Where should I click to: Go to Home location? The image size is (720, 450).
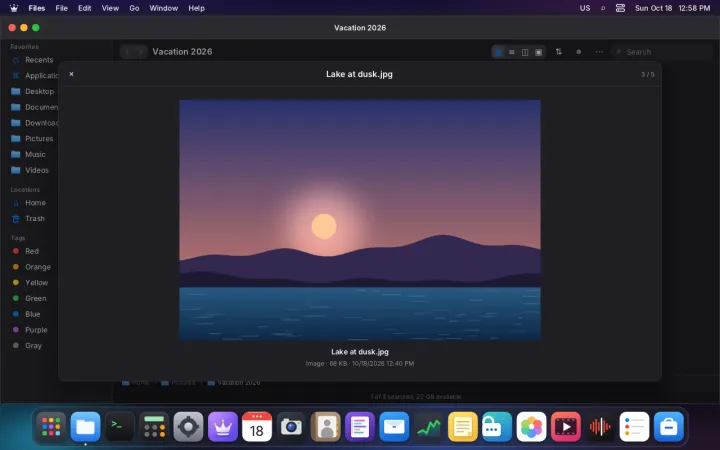28,202
